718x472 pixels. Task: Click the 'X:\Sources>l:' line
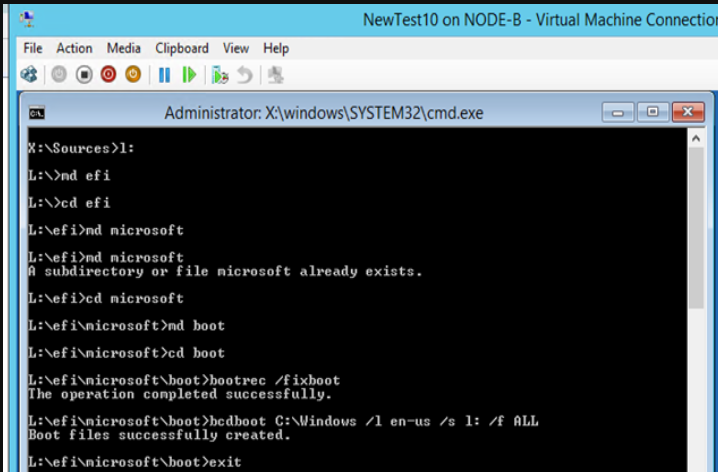click(81, 148)
